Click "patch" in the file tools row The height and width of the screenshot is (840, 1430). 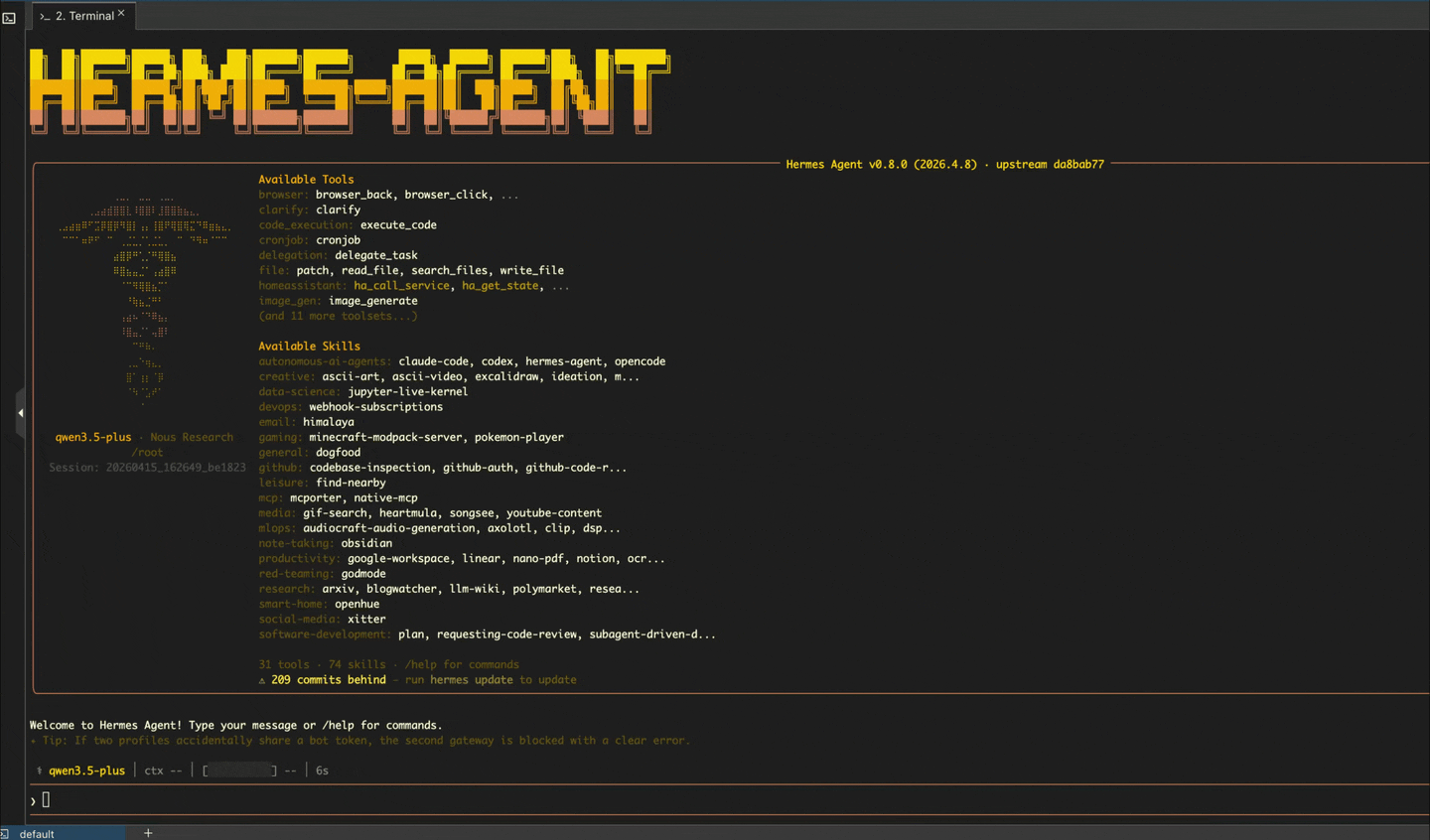pyautogui.click(x=313, y=270)
